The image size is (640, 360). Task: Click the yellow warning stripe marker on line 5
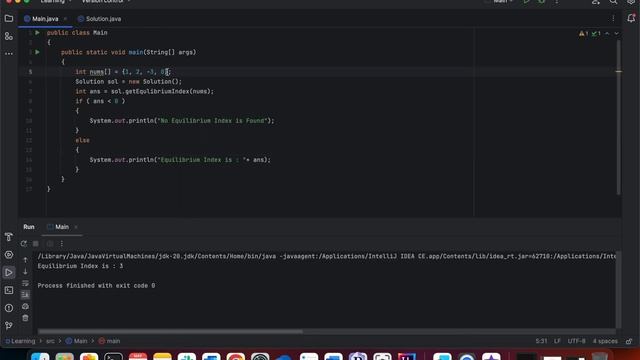point(619,71)
